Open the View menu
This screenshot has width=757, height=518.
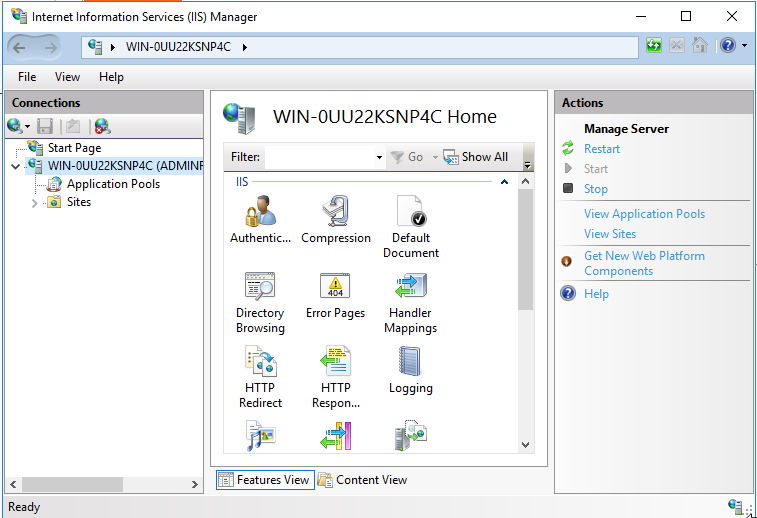coord(67,77)
